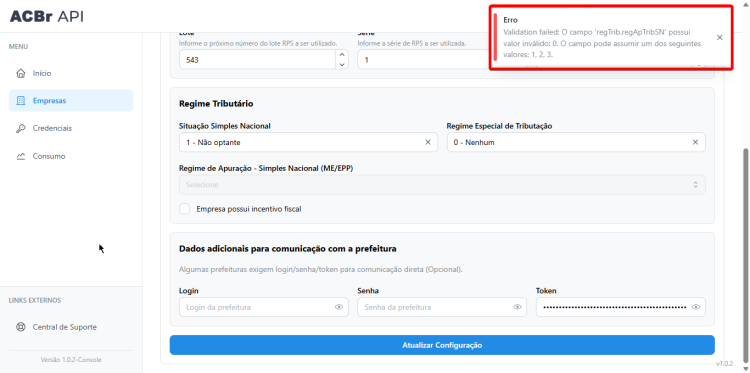Click the scrollbar down arrow
750x373 pixels.
tap(746, 369)
